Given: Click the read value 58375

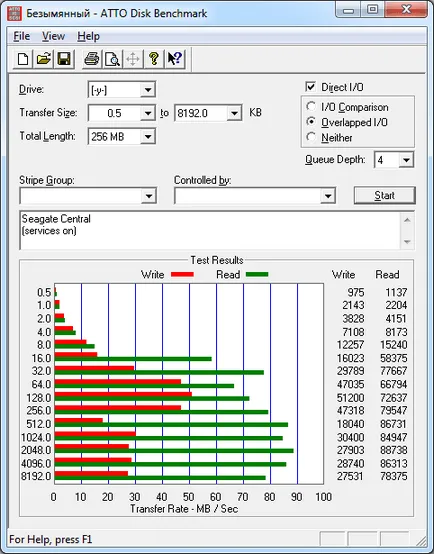Looking at the screenshot, I should click(393, 358).
